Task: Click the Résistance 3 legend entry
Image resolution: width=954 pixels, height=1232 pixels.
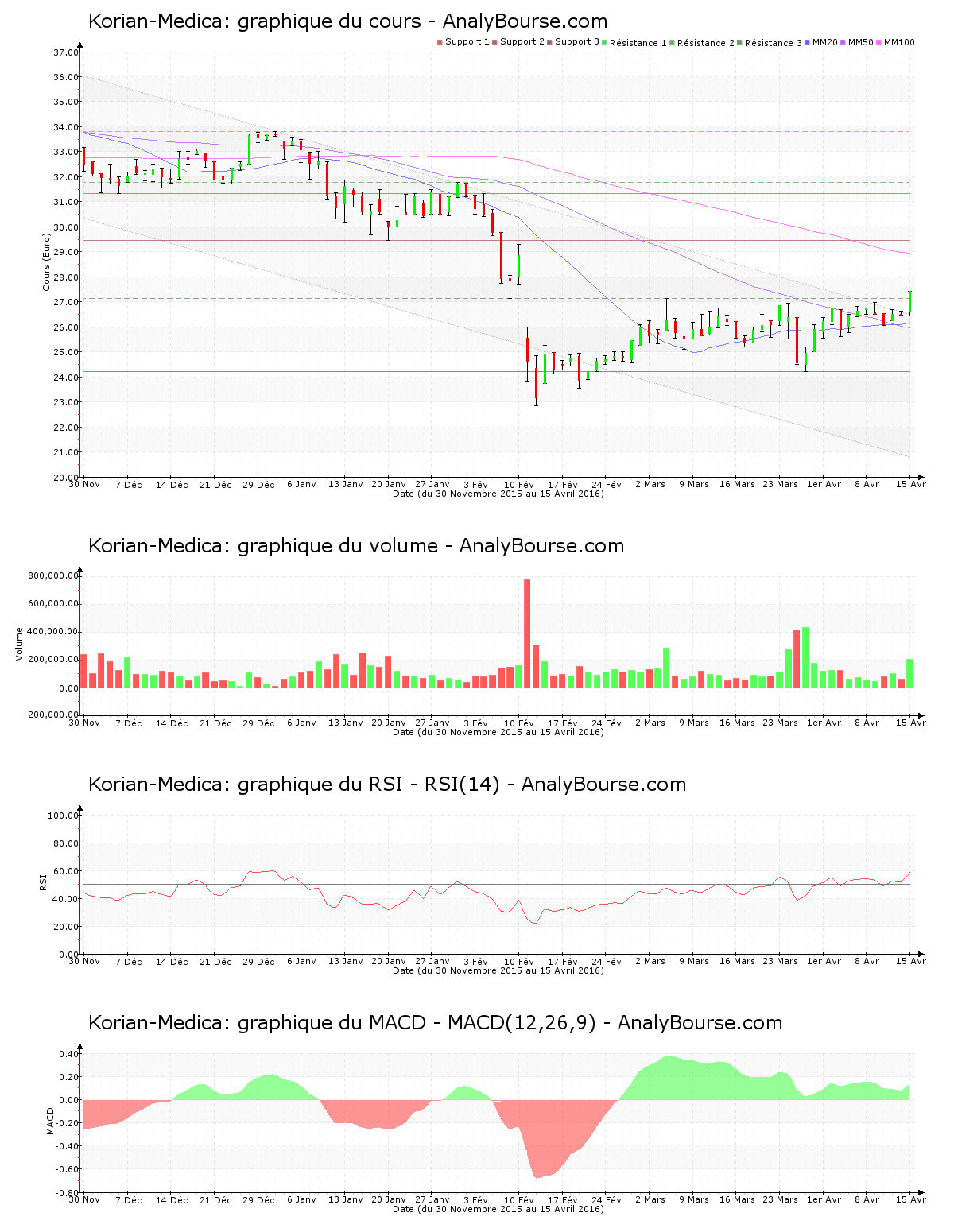Action: (770, 43)
